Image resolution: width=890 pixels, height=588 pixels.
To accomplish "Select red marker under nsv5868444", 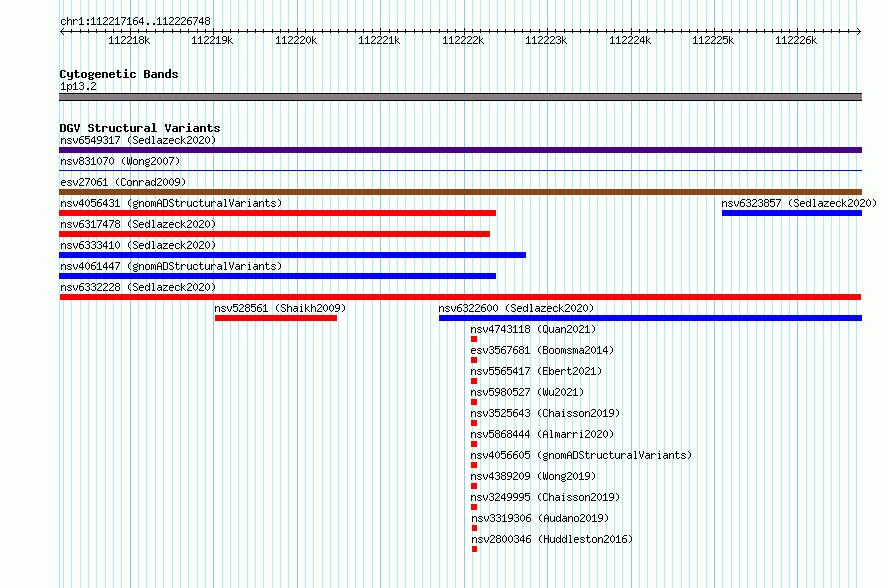I will point(474,444).
